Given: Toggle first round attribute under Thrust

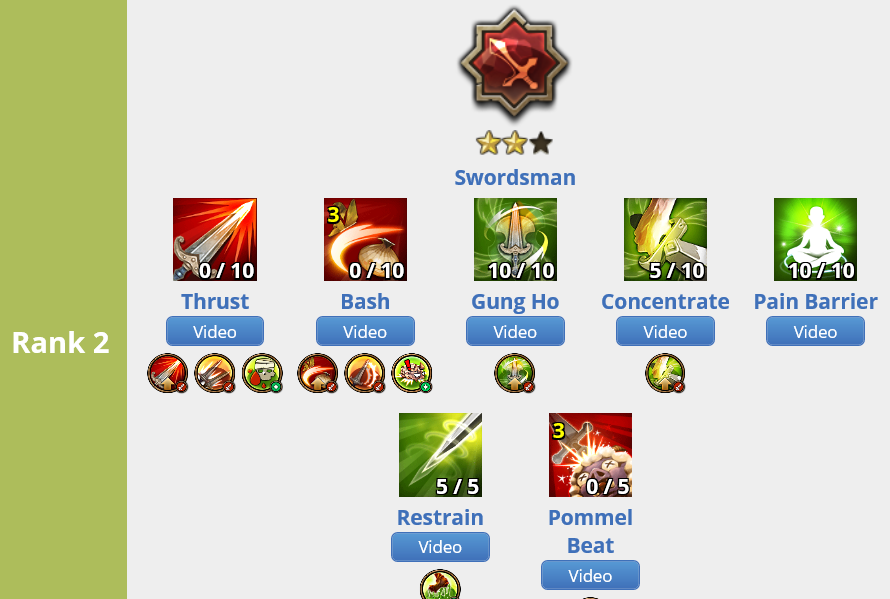Looking at the screenshot, I should click(167, 373).
